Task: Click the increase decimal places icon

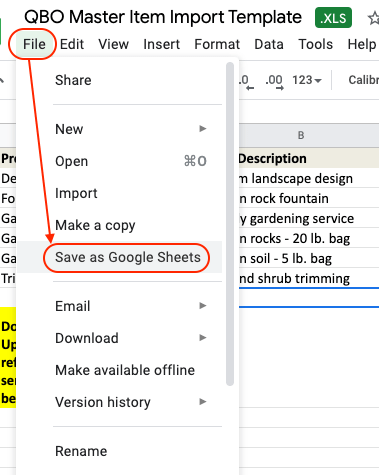Action: pos(274,81)
